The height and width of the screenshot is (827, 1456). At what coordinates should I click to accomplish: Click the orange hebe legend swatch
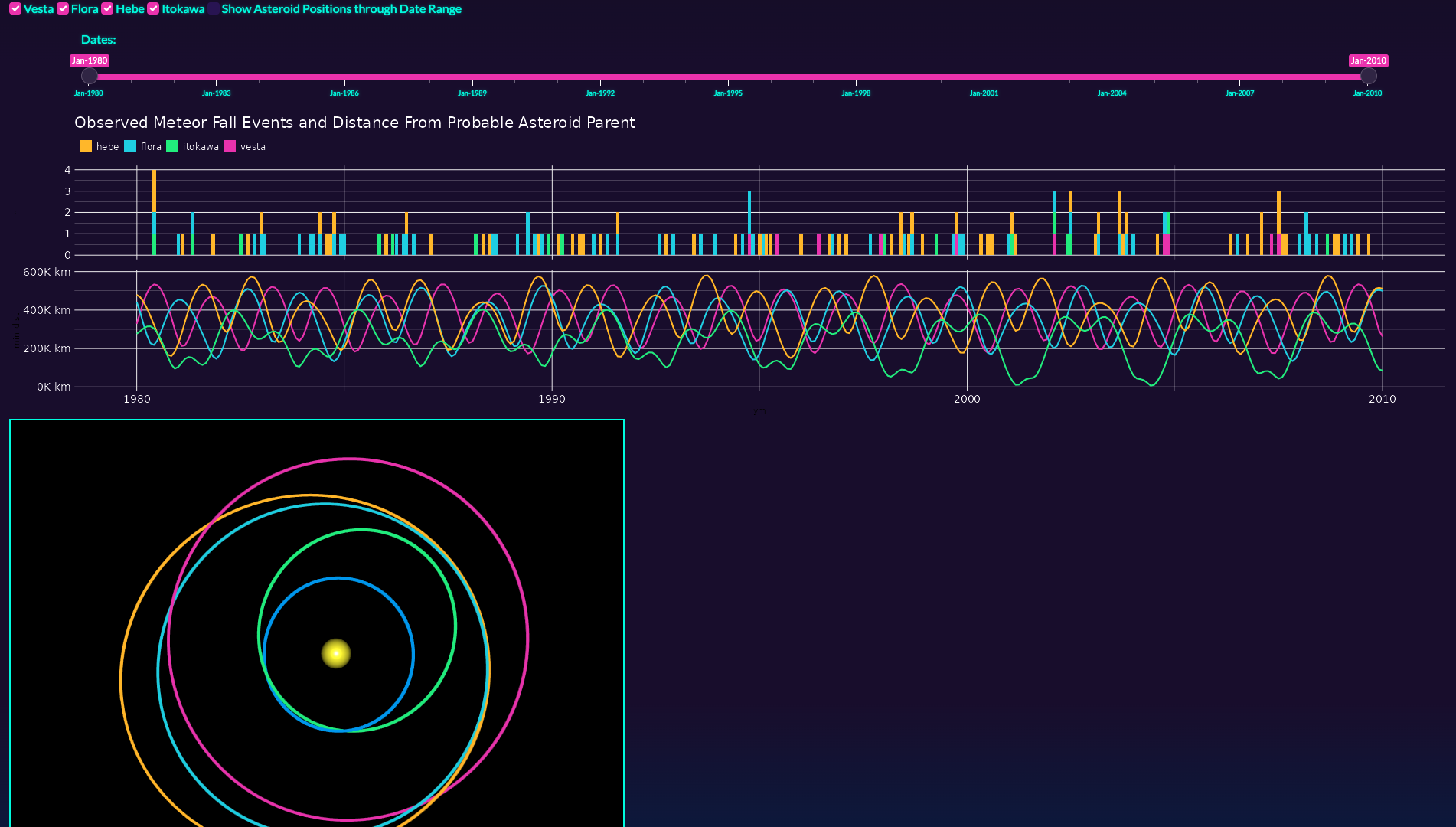(x=86, y=147)
